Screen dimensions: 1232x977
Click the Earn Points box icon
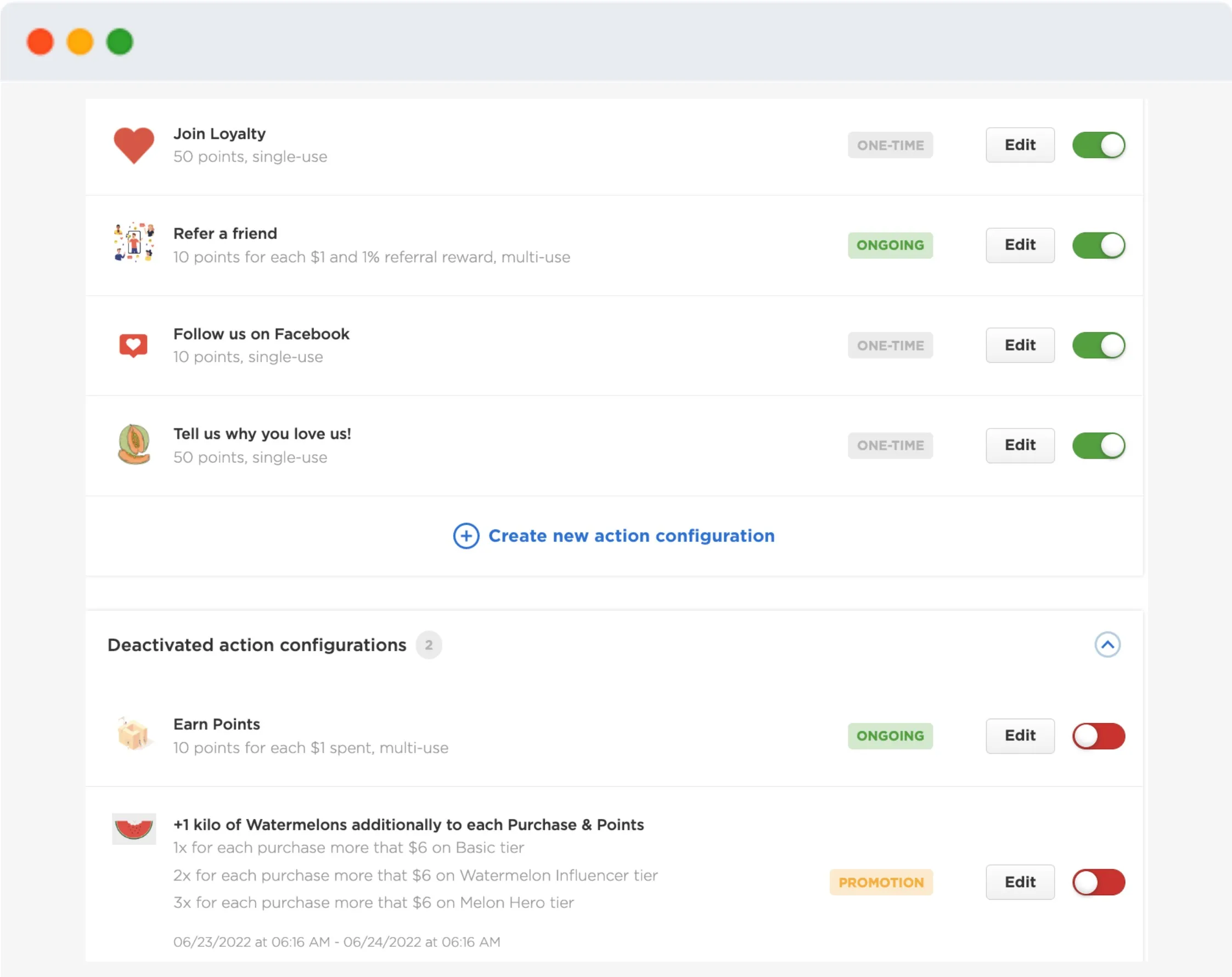pos(134,733)
